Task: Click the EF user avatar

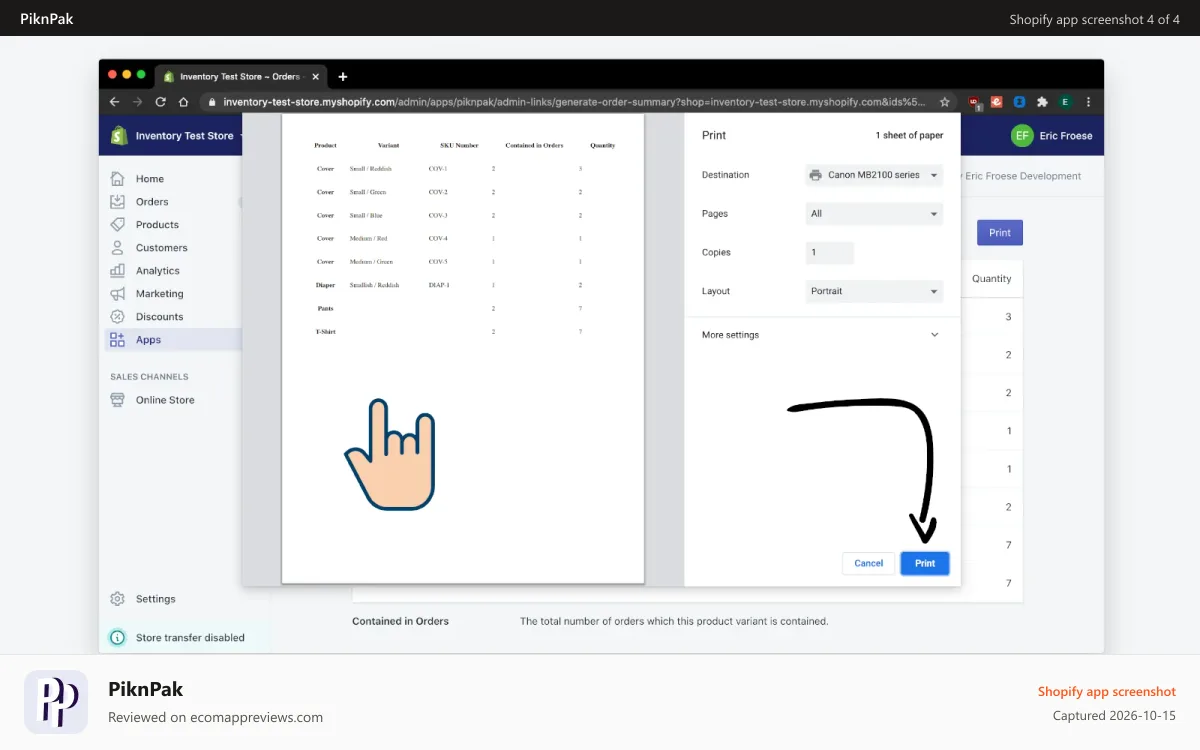Action: pyautogui.click(x=1021, y=135)
